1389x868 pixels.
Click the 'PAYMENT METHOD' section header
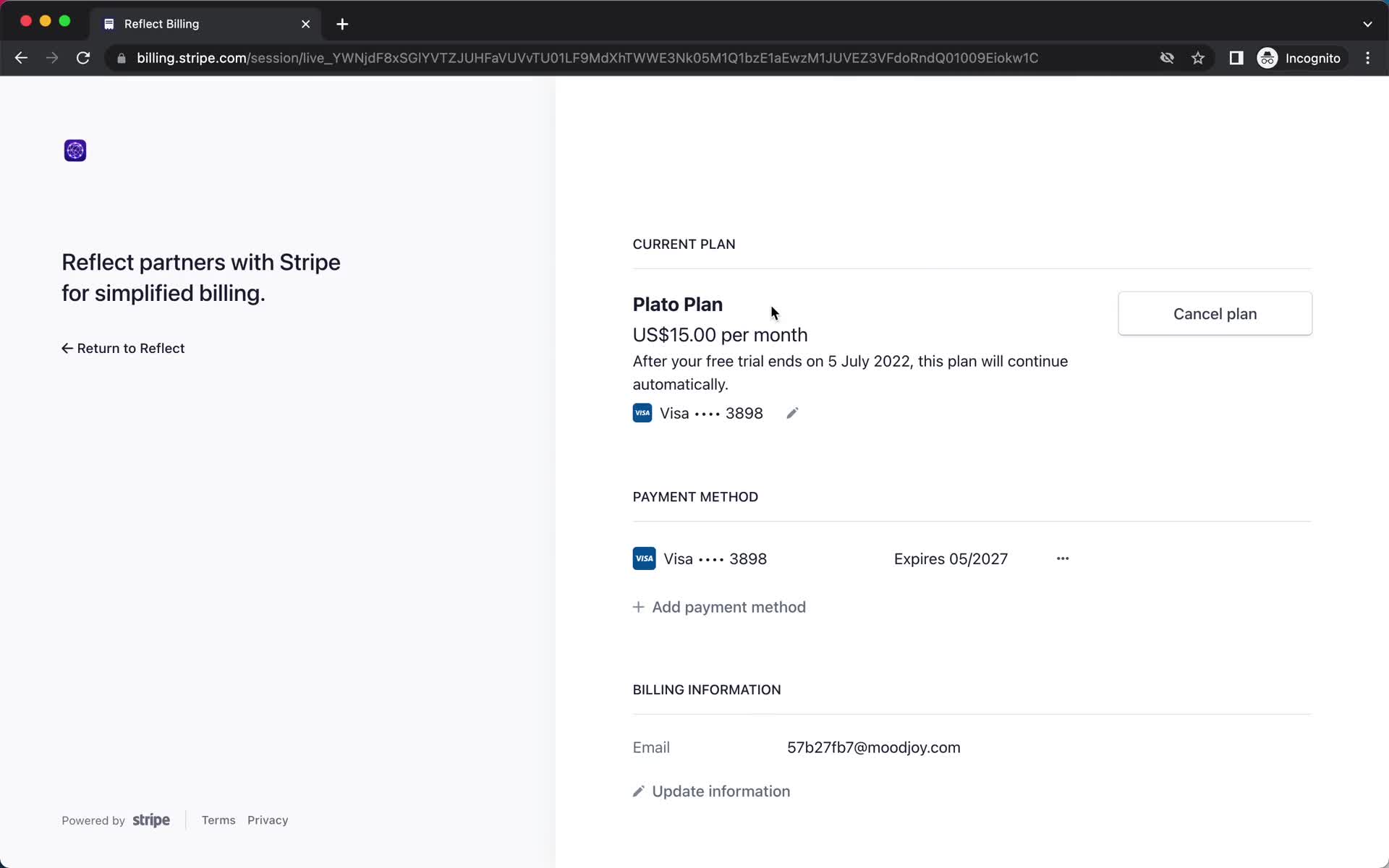(x=695, y=497)
